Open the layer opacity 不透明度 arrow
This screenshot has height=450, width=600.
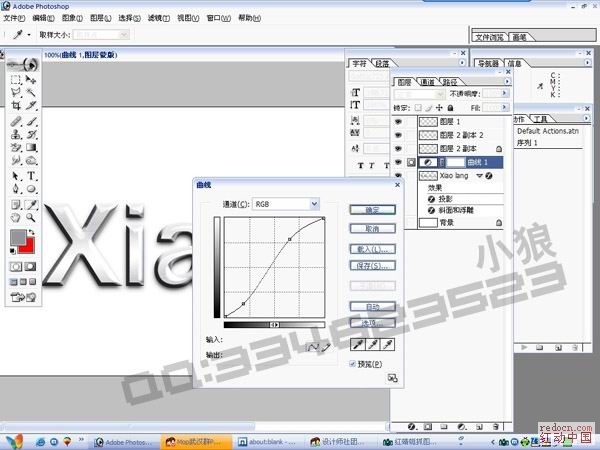[506, 94]
